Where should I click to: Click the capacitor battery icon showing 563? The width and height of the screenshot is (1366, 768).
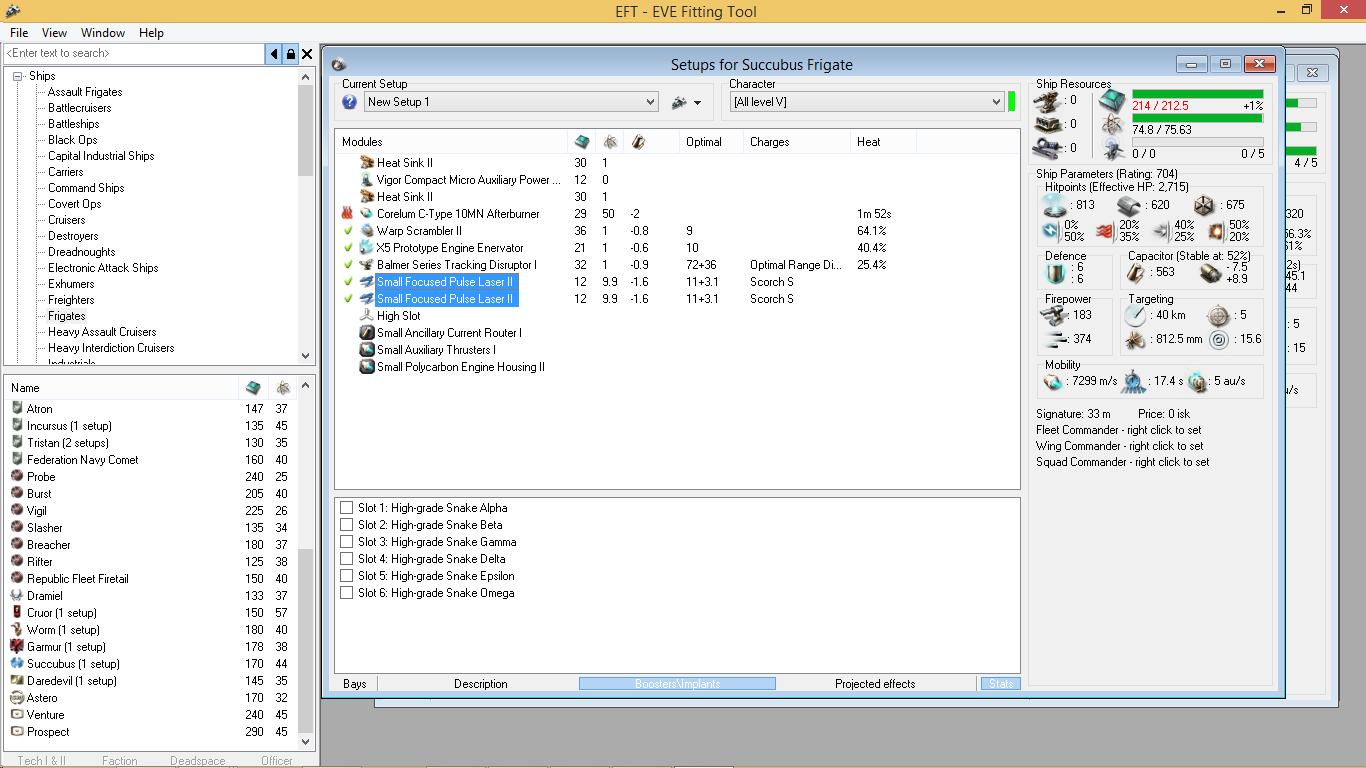[x=1138, y=272]
